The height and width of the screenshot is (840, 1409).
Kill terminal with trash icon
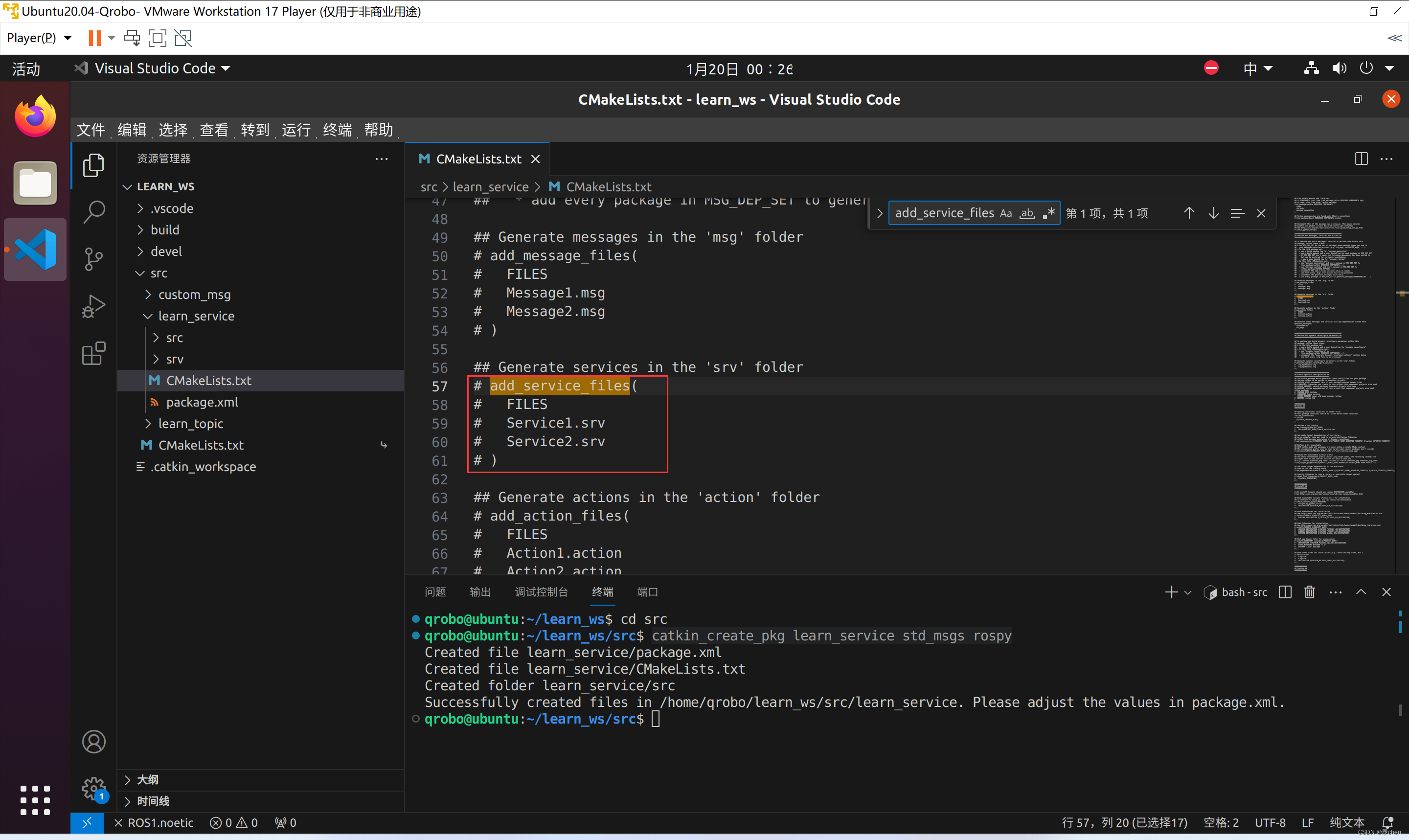click(x=1309, y=592)
